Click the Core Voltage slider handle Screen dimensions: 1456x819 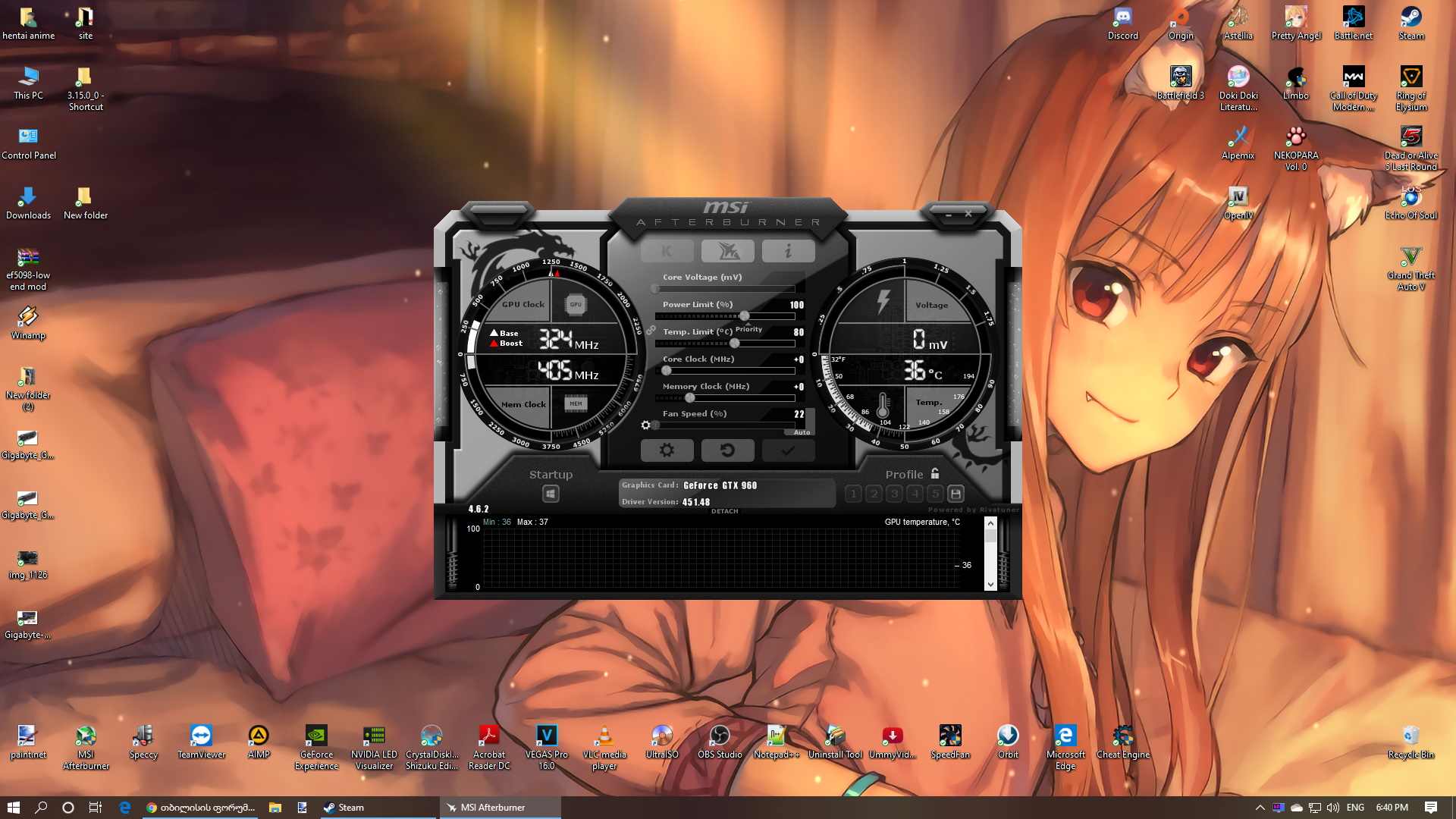656,289
